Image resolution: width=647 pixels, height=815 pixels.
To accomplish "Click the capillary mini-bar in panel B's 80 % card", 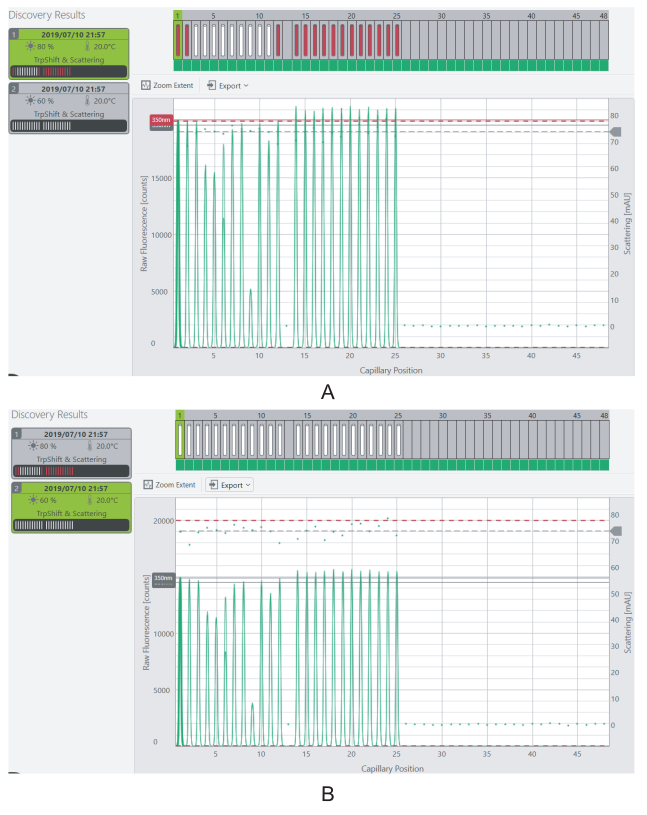I will click(71, 471).
